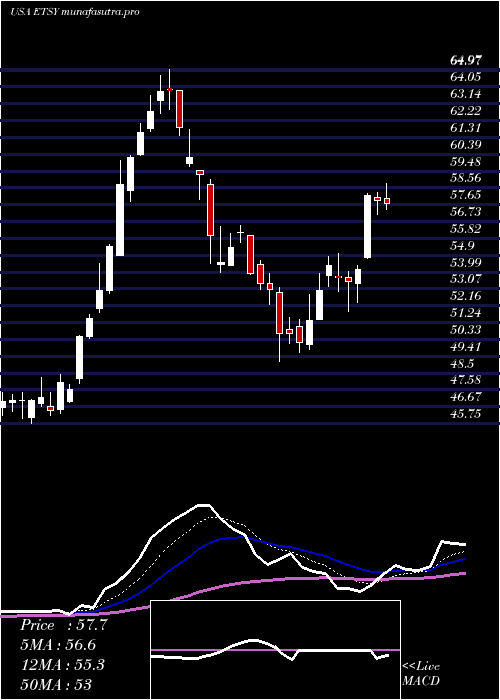Click the 64.05 price axis label
500x700 pixels.
[x=465, y=77]
